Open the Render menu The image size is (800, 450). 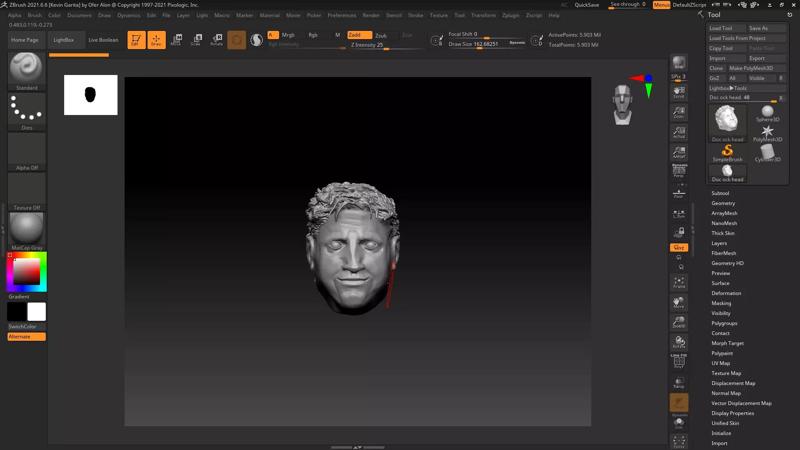click(x=371, y=15)
